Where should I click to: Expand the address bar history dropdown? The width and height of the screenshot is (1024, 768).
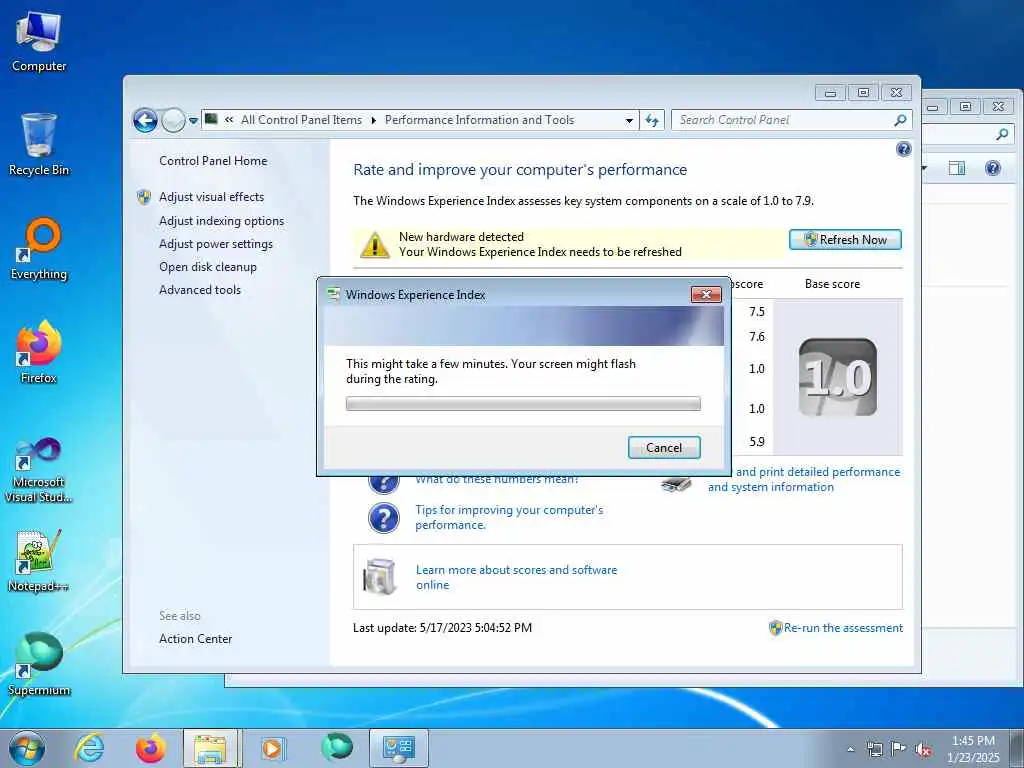(629, 120)
